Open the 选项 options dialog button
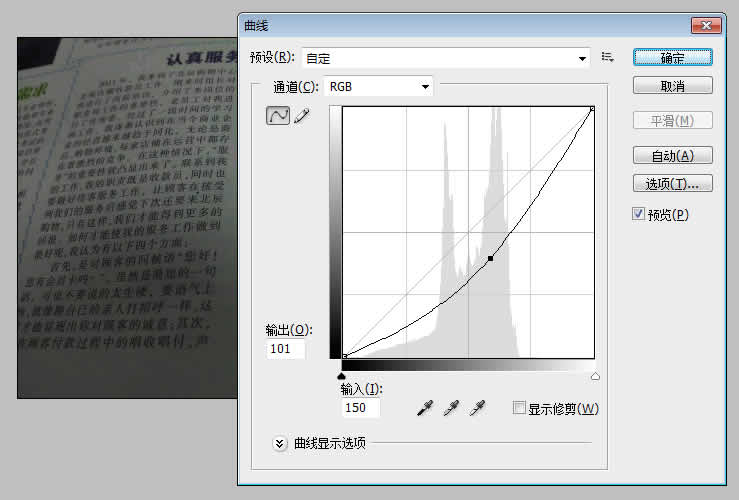The width and height of the screenshot is (739, 500). tap(672, 183)
